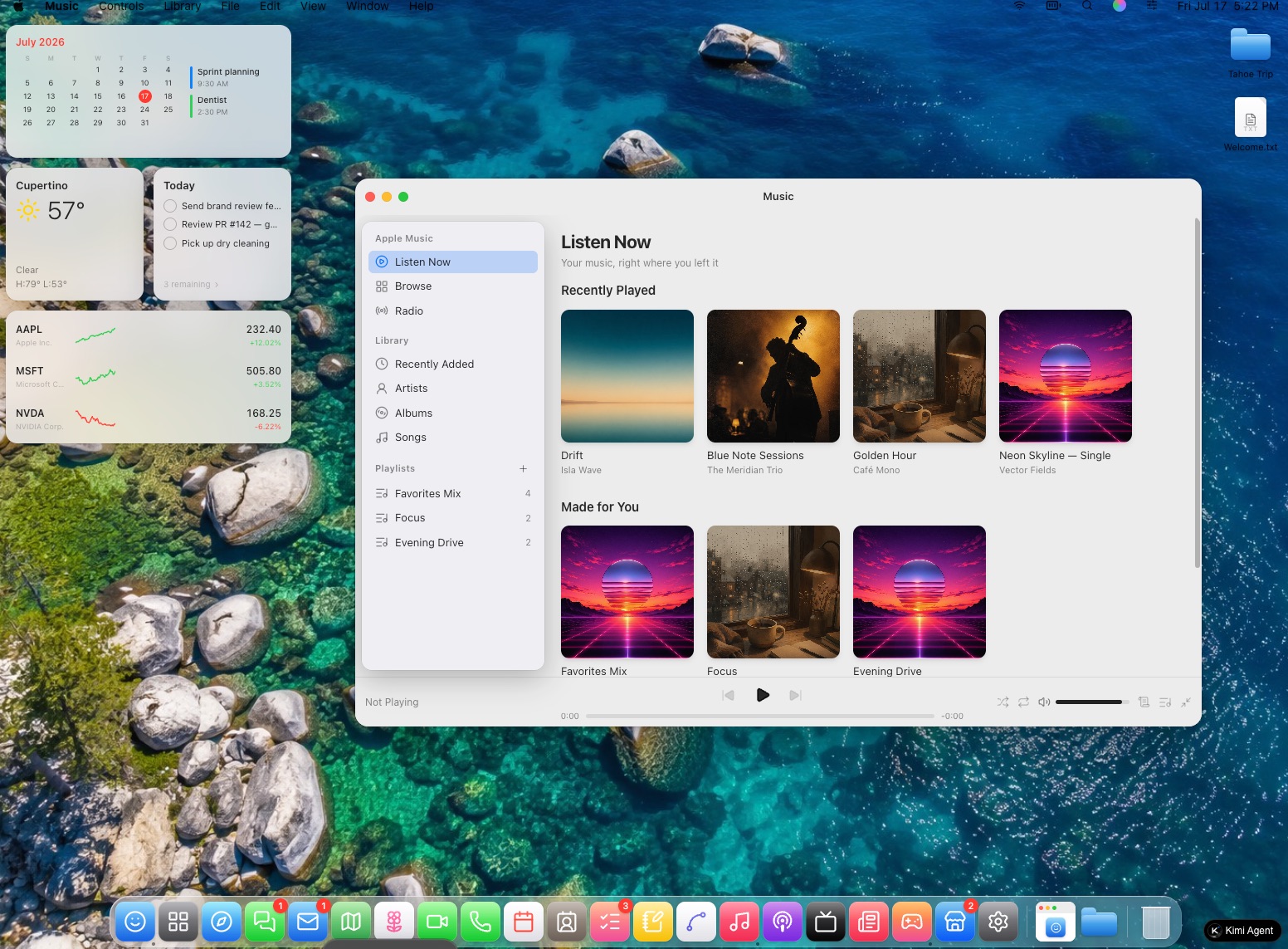Open Control Center in the menu bar
Viewport: 1288px width, 949px height.
[x=1152, y=6]
